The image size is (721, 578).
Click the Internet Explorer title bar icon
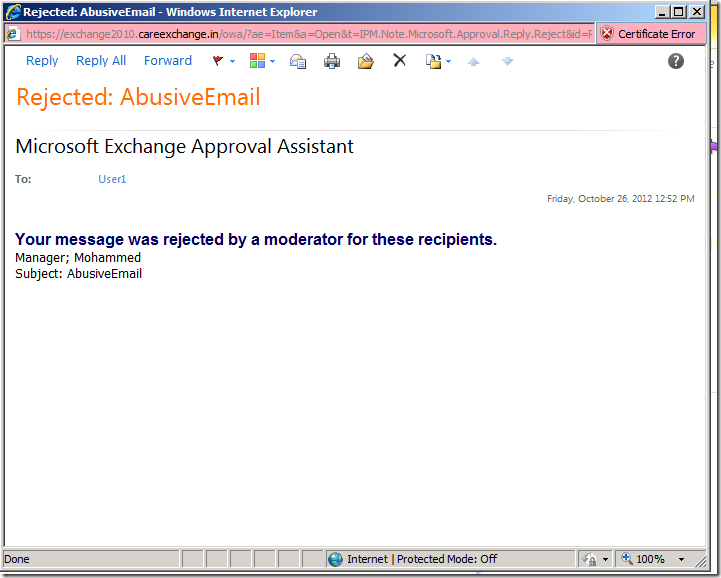13,11
